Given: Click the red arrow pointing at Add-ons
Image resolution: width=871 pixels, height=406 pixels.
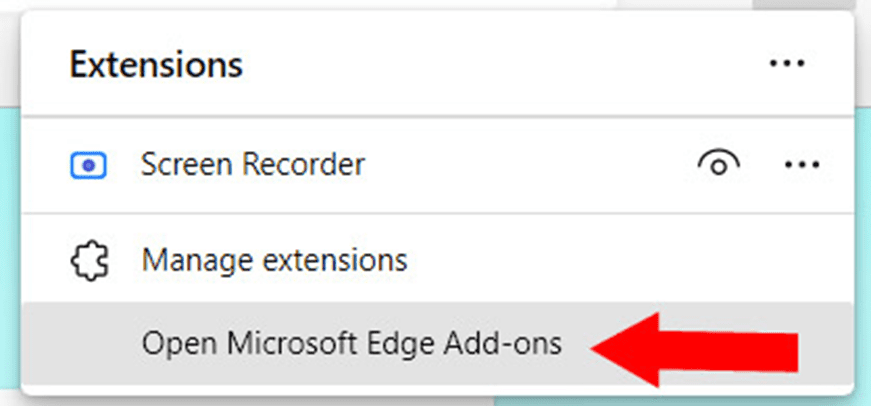Looking at the screenshot, I should [700, 348].
